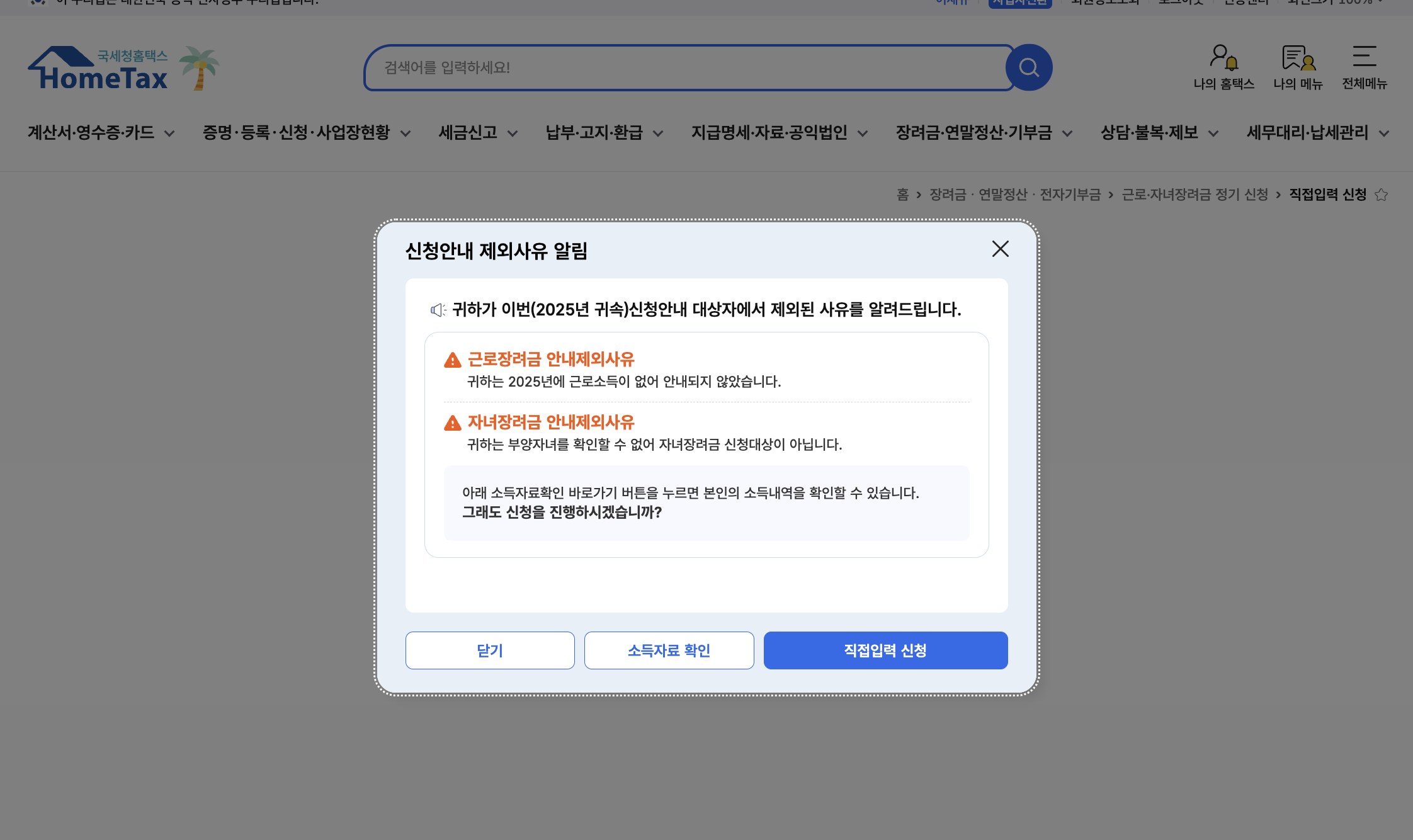Expand chevron next to 계산서·영수증·카드
Image resolution: width=1413 pixels, height=840 pixels.
click(169, 133)
